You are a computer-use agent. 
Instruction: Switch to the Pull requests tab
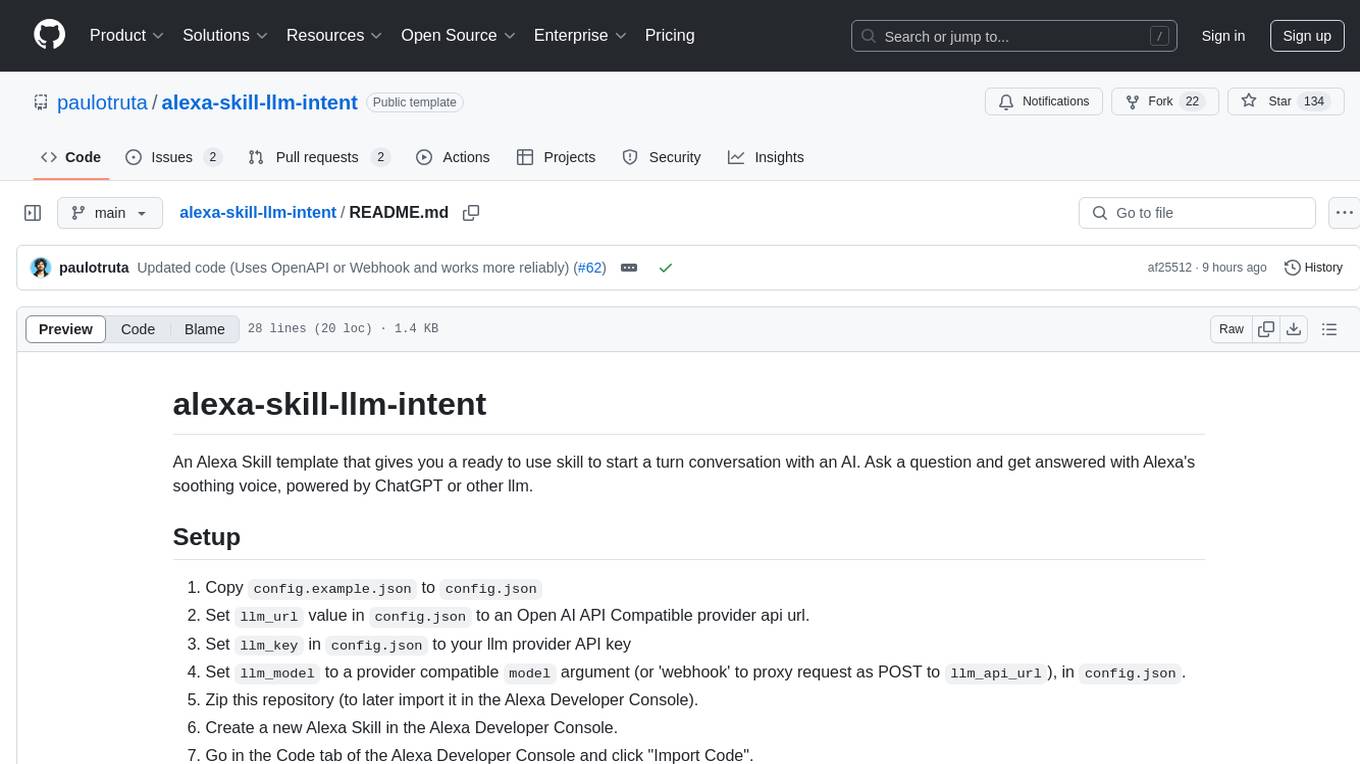point(318,157)
